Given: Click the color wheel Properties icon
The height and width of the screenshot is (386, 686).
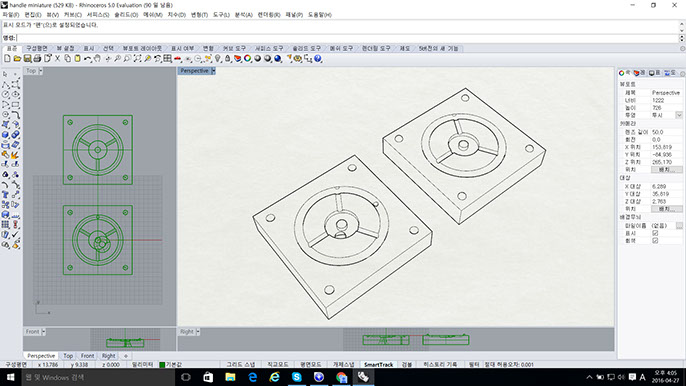Looking at the screenshot, I should [248, 58].
